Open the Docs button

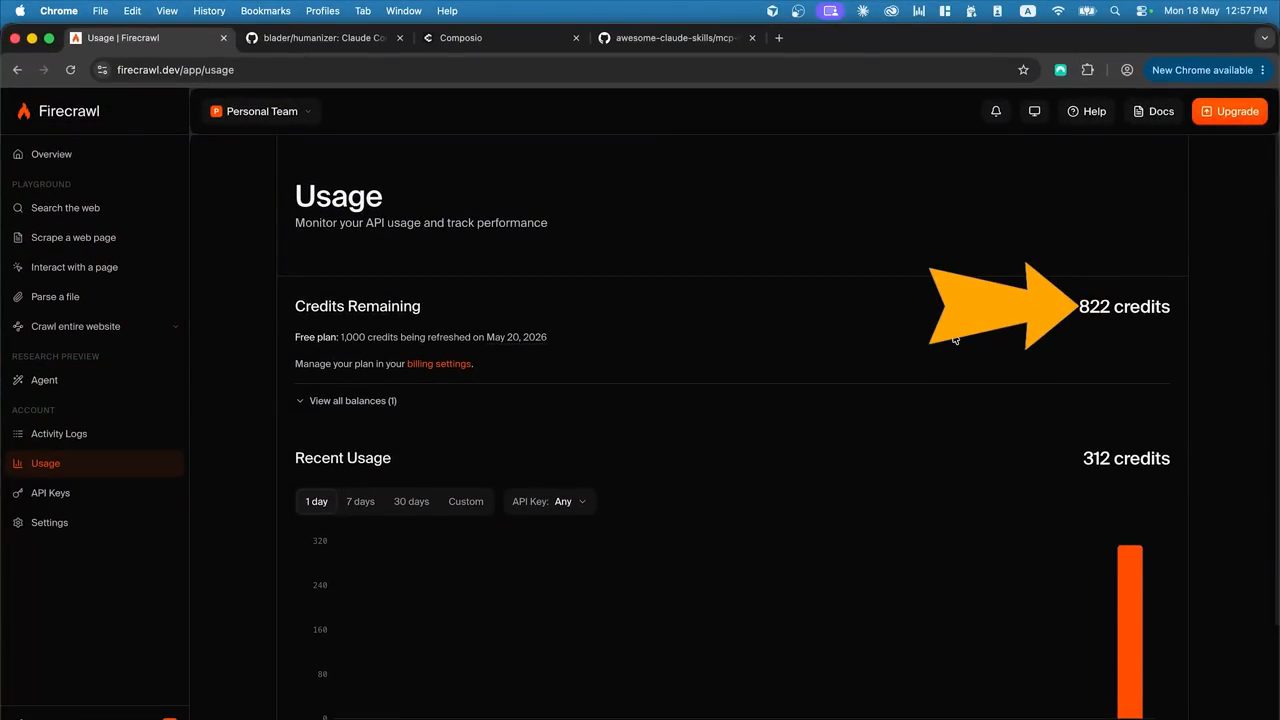pyautogui.click(x=1153, y=111)
